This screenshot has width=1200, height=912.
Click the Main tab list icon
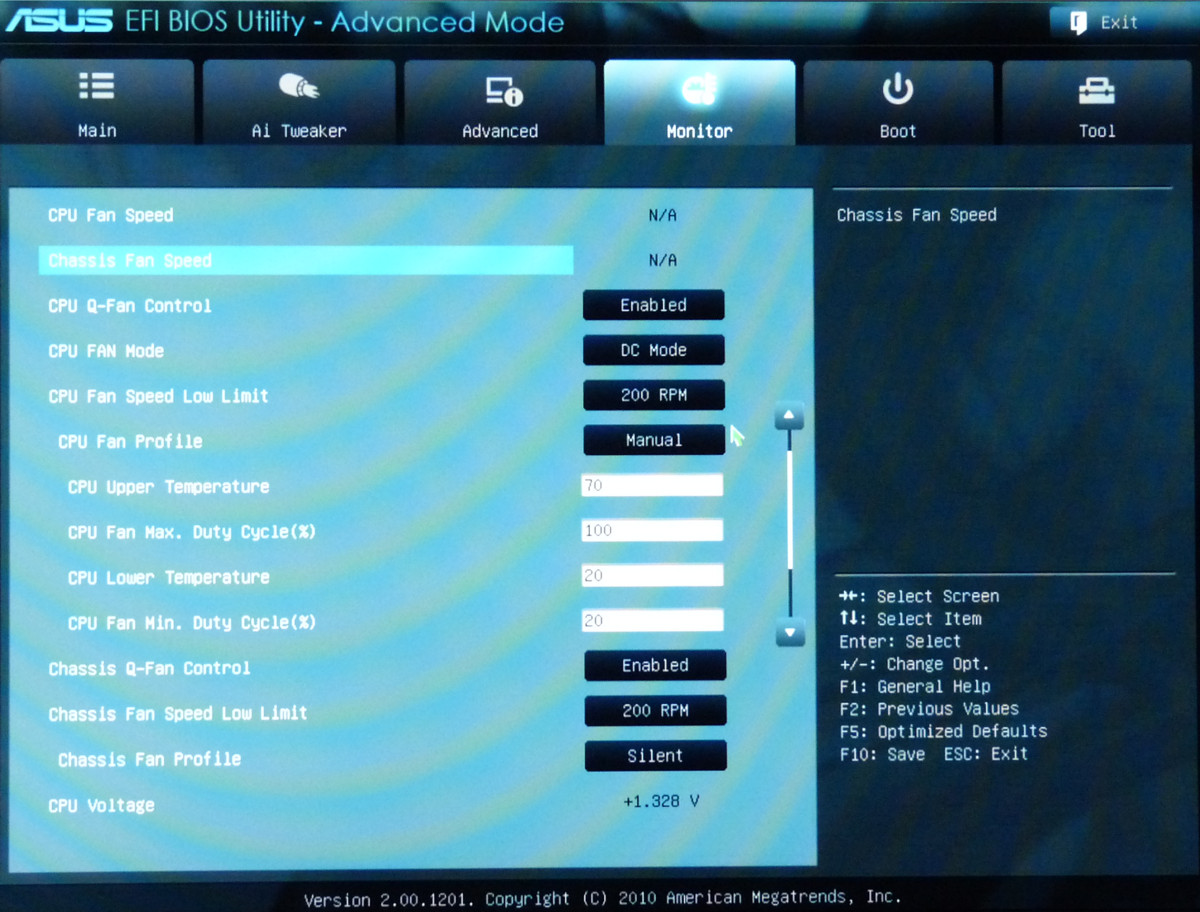point(97,87)
